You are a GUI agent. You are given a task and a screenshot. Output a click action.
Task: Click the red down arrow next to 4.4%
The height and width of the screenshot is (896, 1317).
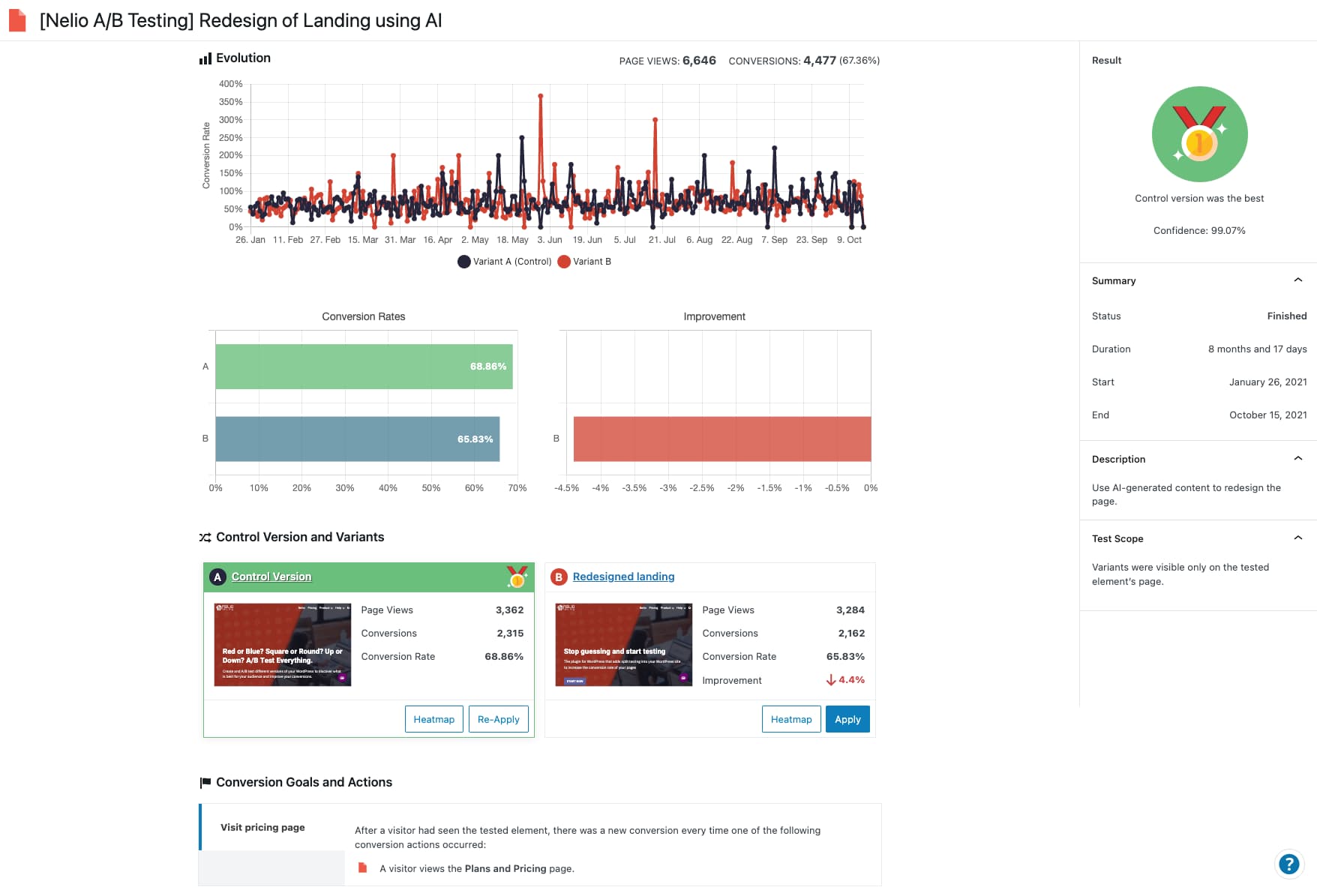830,680
